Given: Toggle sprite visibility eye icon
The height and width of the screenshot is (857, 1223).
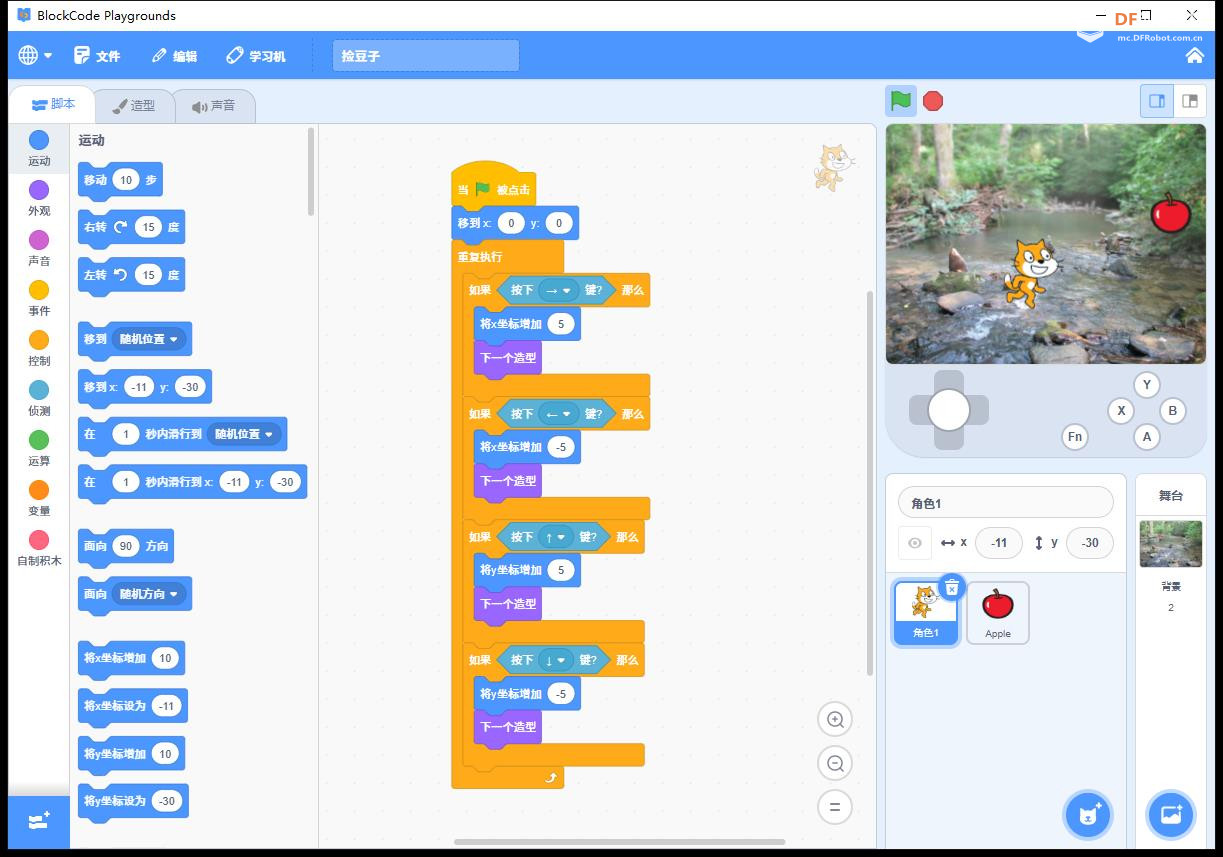Looking at the screenshot, I should coord(914,543).
